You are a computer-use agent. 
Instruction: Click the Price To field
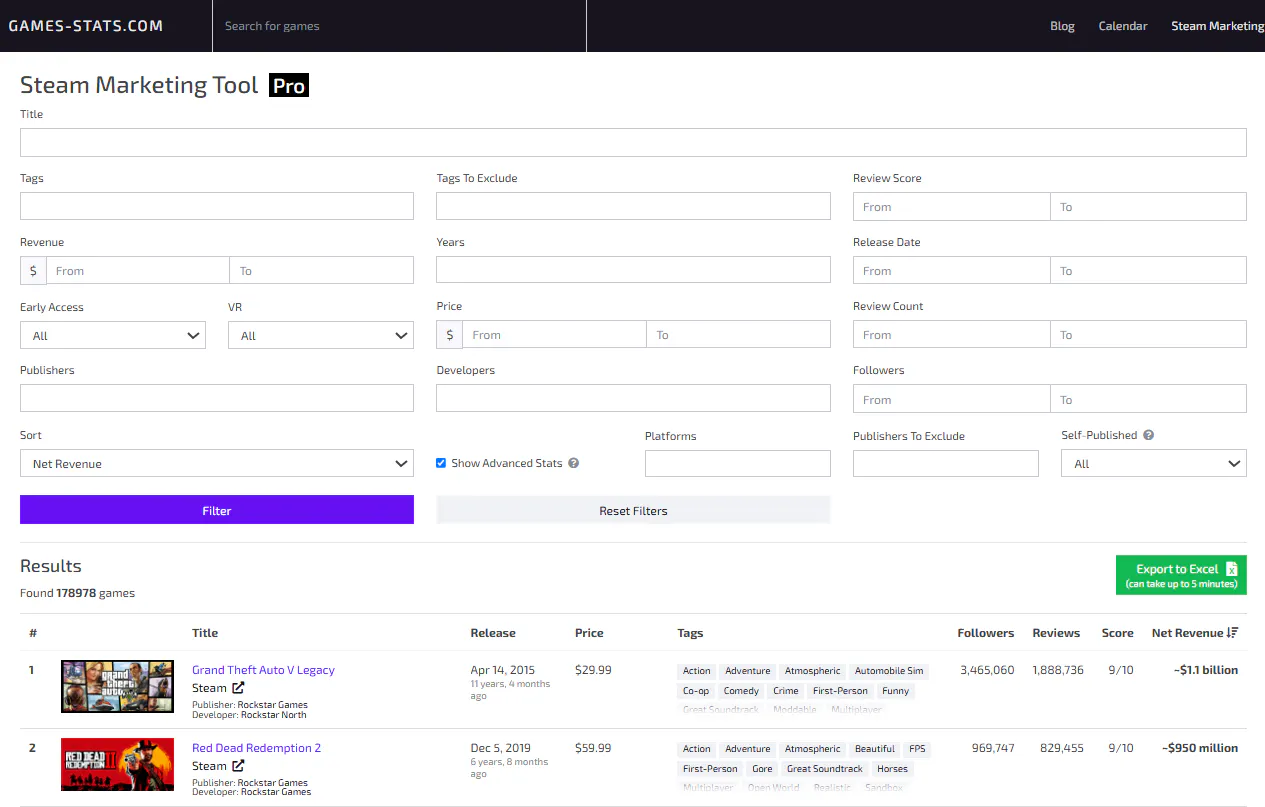pyautogui.click(x=739, y=334)
